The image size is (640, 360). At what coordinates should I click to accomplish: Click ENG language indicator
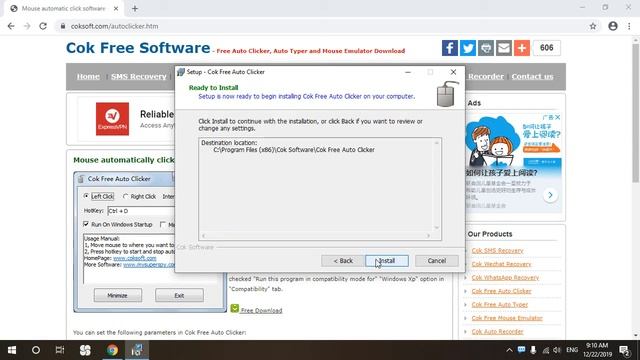point(572,350)
